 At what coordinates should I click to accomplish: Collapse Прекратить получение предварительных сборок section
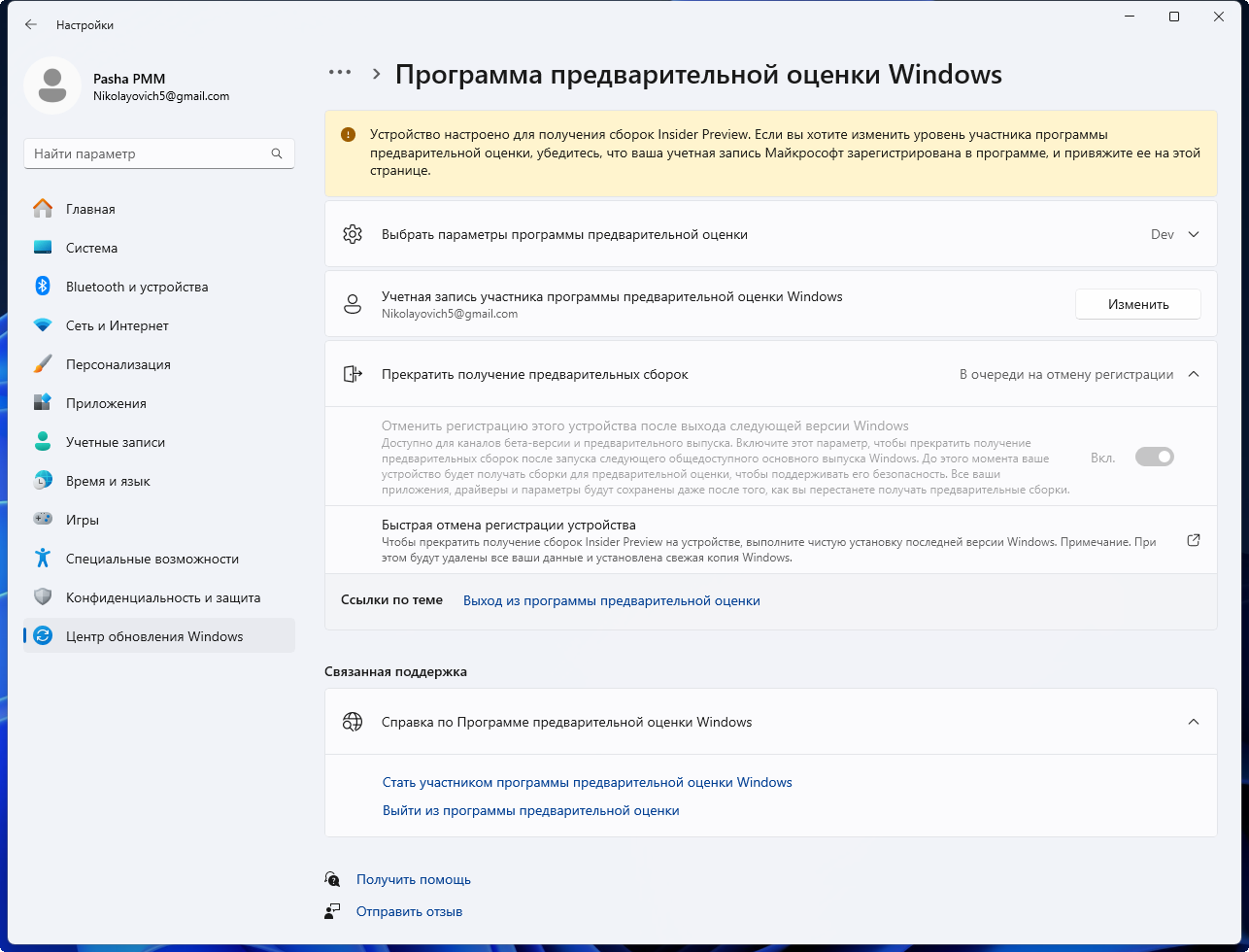point(1194,374)
